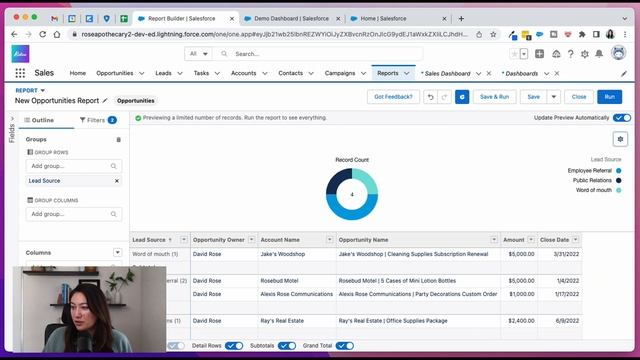Screen dimensions: 640x360
Task: Switch to Demo Dashboard browser tab
Action: click(291, 19)
